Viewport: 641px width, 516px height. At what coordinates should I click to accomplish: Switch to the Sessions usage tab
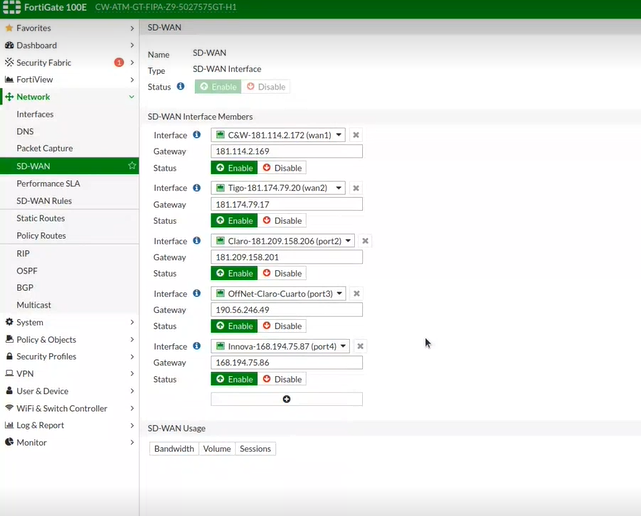point(255,449)
